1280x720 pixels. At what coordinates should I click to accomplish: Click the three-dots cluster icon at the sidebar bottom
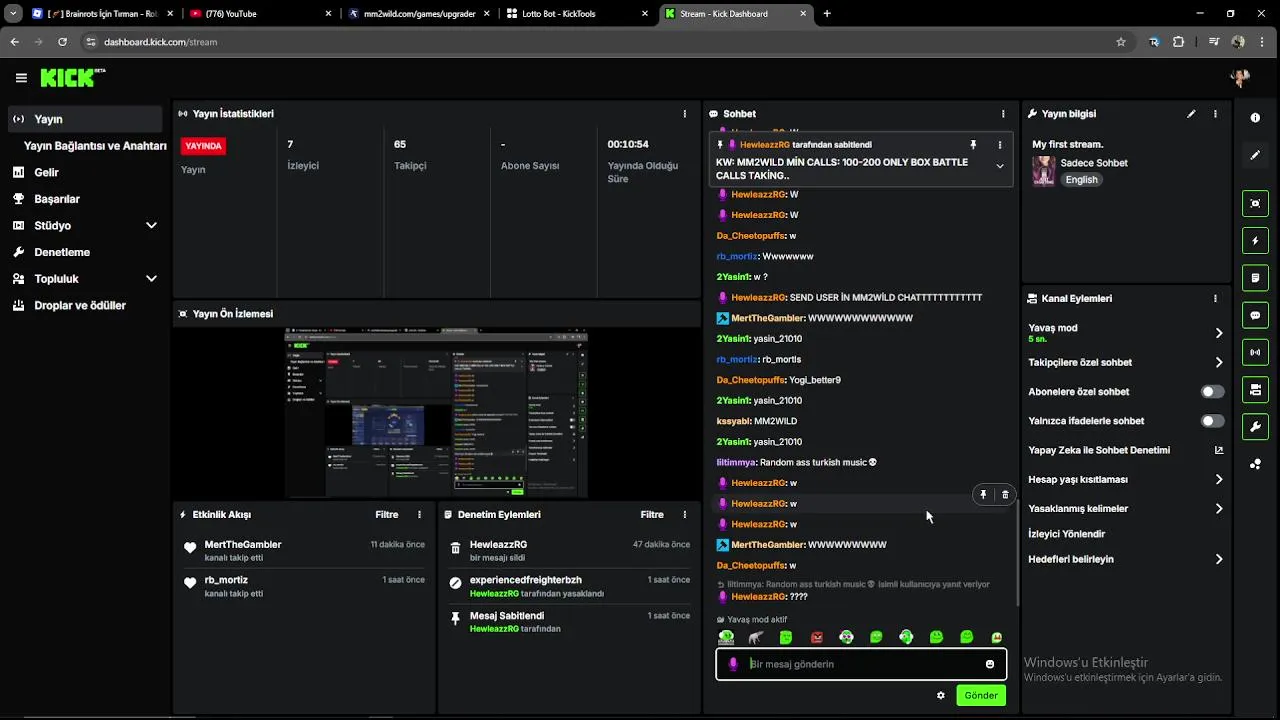point(1255,464)
